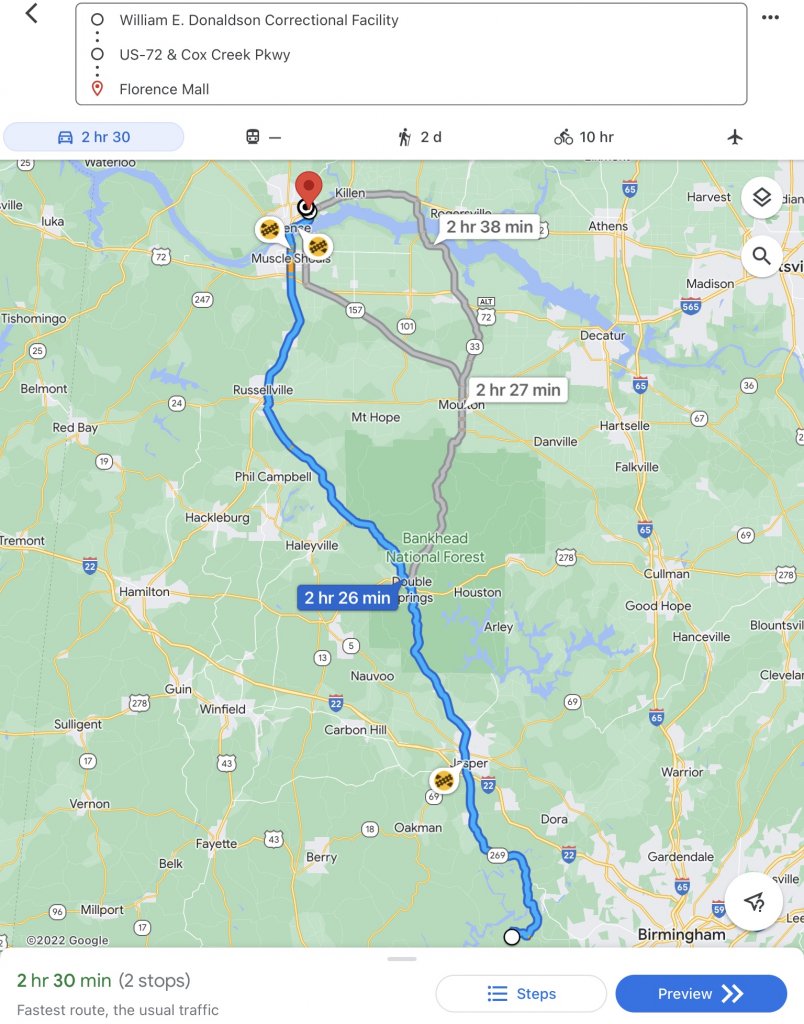
Task: Select driving mode 2 hr 30
Action: [x=93, y=137]
